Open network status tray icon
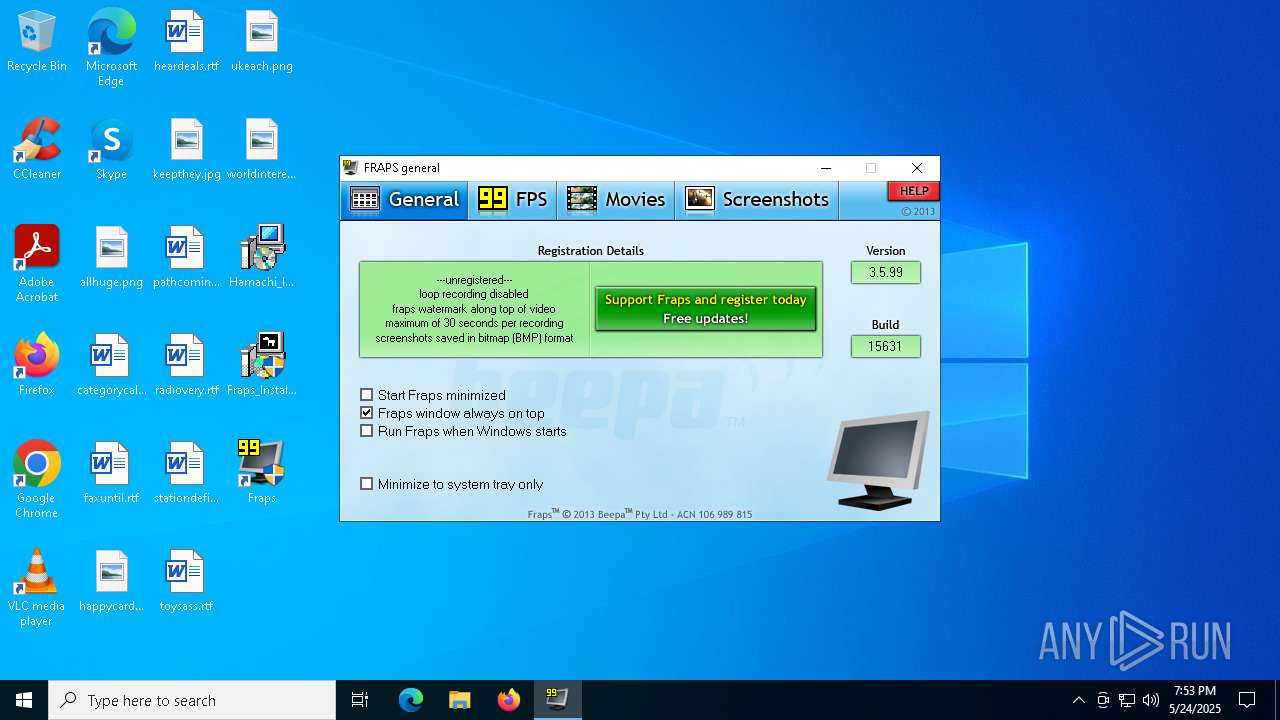 pyautogui.click(x=1127, y=700)
